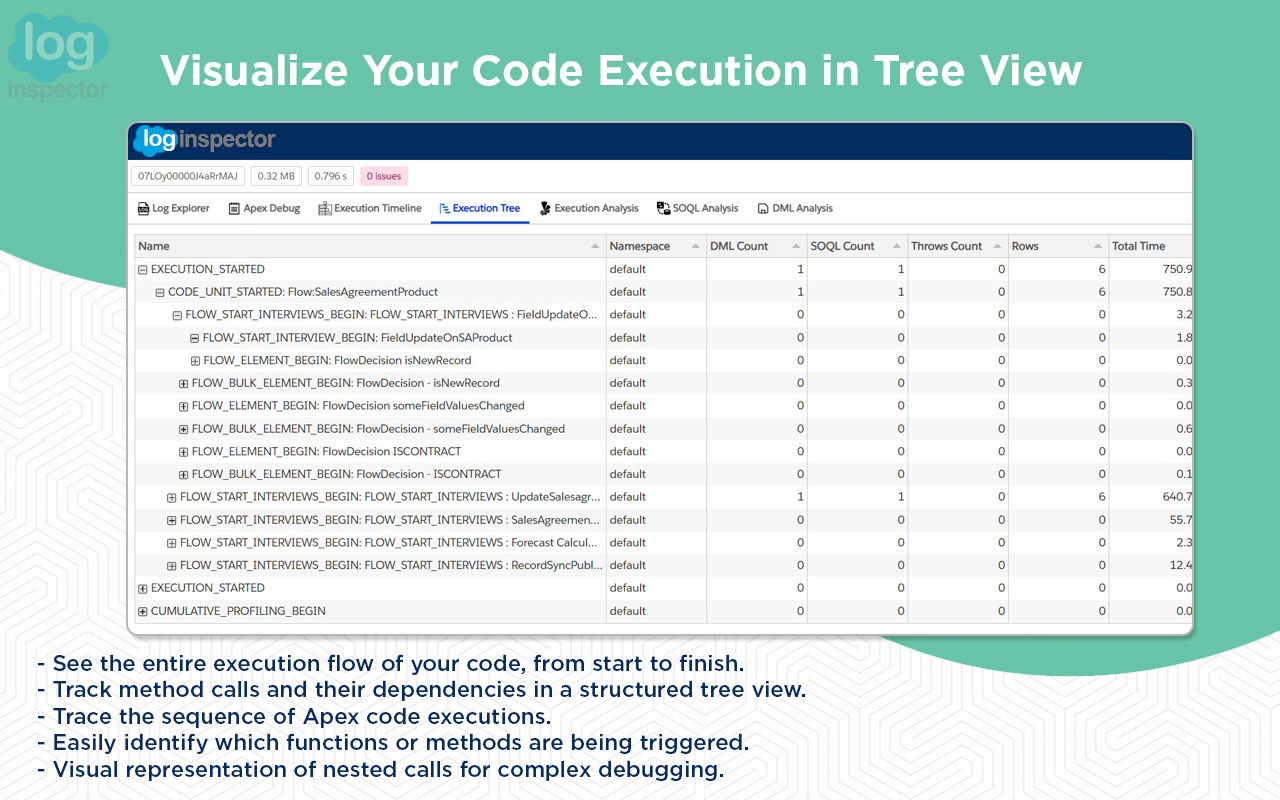Click Total Time value 12.4
The height and width of the screenshot is (800, 1280).
(x=1180, y=566)
